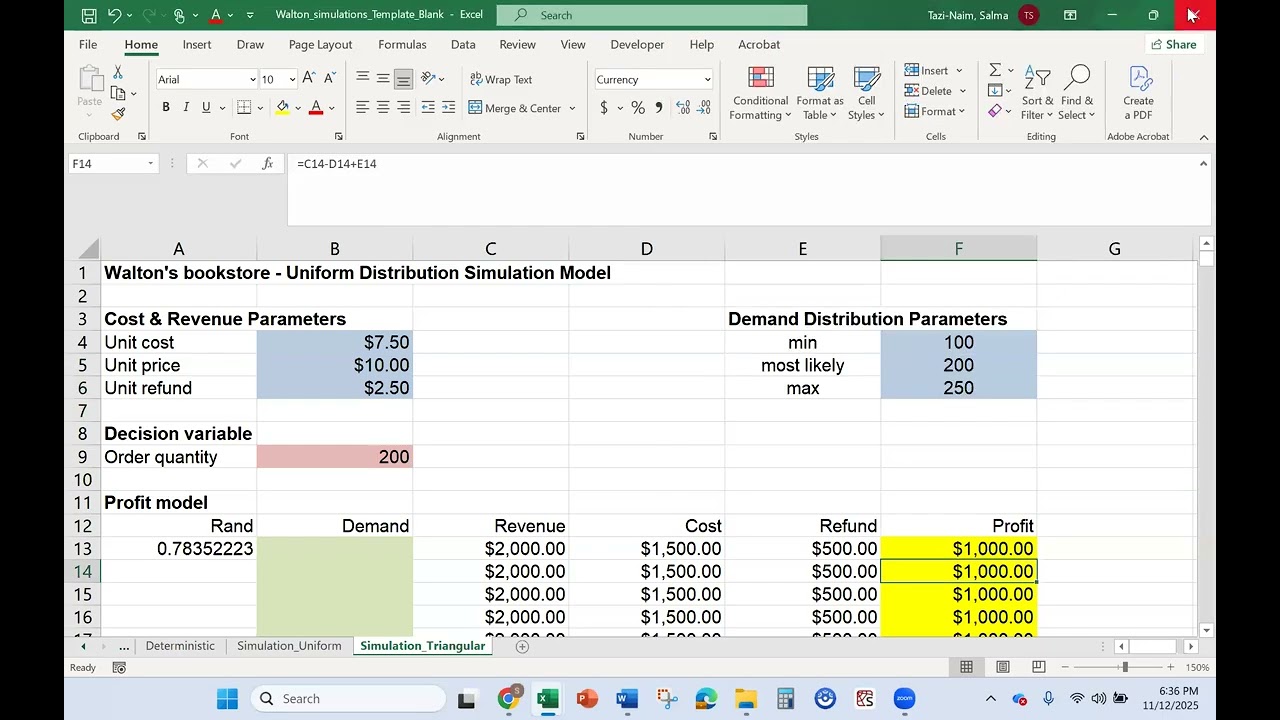Viewport: 1280px width, 720px height.
Task: Open the Font name Arial dropdown
Action: click(x=251, y=79)
